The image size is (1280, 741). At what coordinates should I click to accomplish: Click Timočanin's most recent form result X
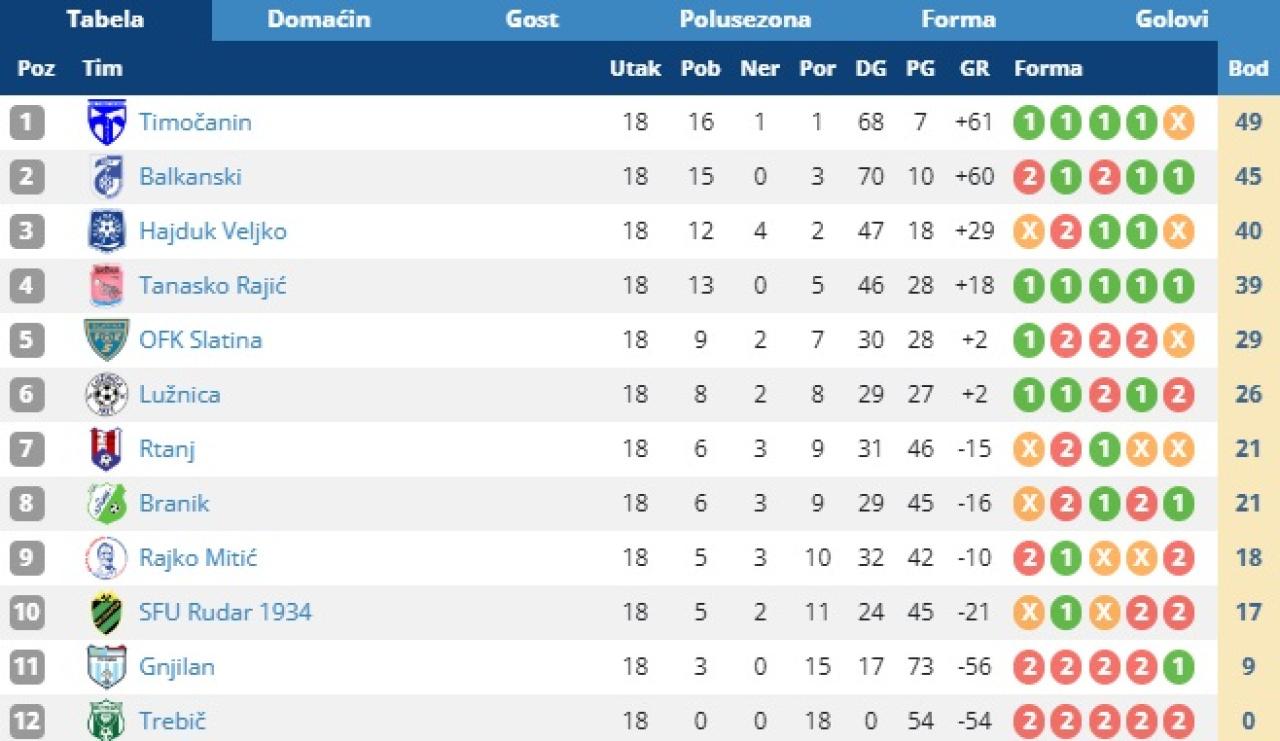1178,123
